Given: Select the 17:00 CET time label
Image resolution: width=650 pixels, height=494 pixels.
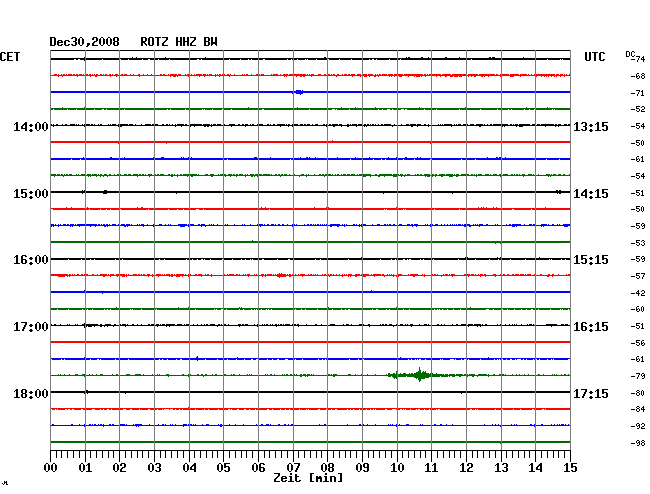Looking at the screenshot, I should (x=31, y=327).
